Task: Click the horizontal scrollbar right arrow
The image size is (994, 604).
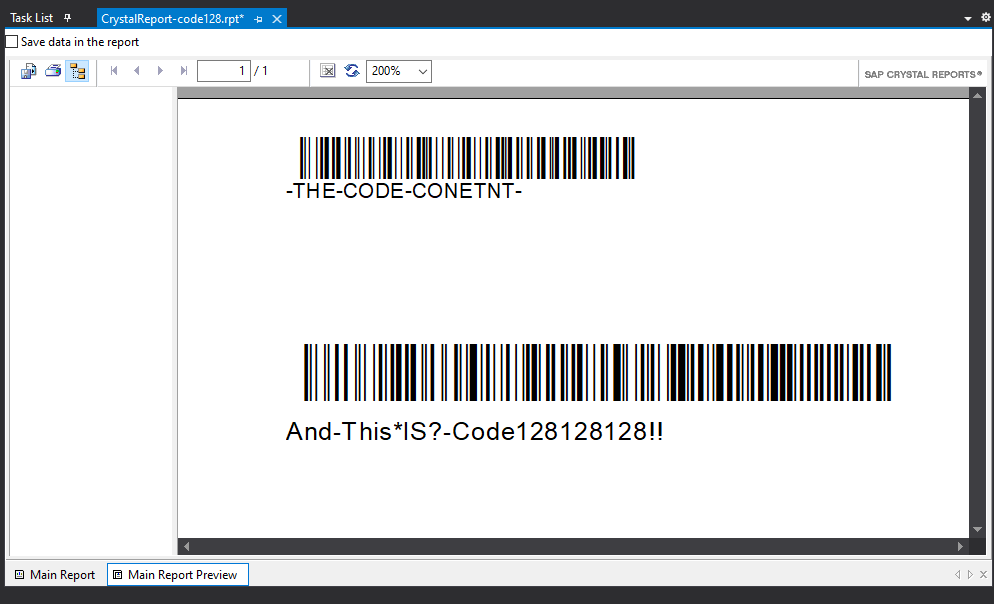Action: coord(960,546)
